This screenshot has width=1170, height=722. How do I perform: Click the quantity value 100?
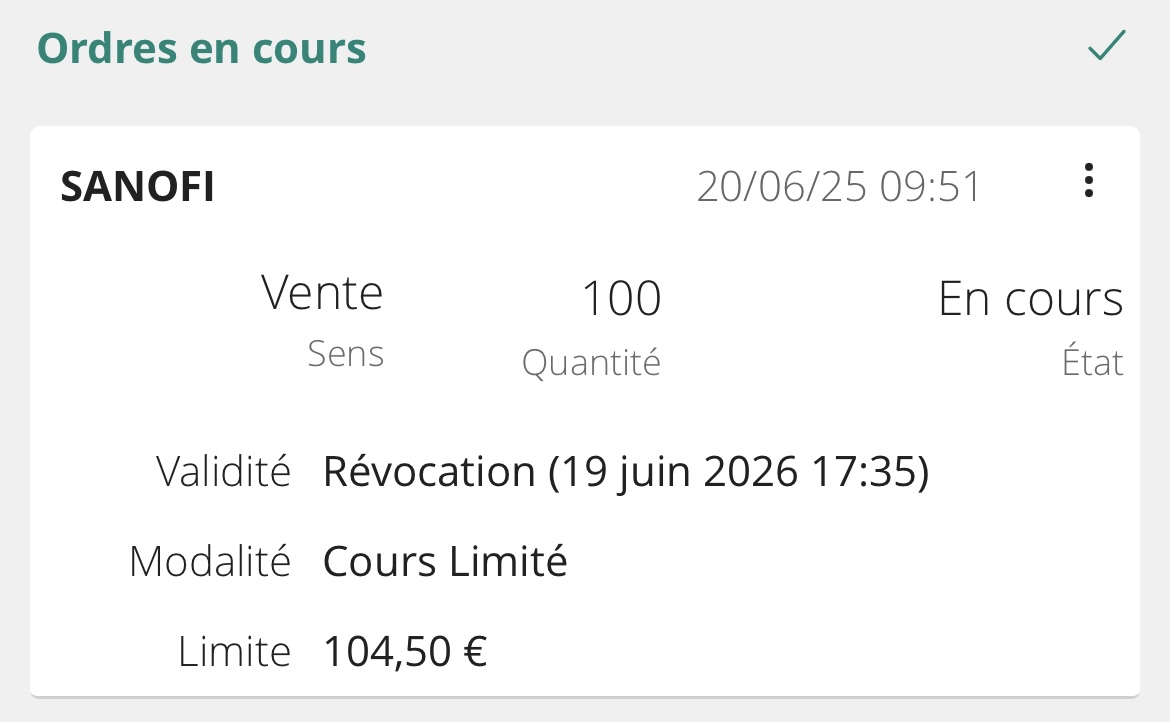click(x=622, y=298)
